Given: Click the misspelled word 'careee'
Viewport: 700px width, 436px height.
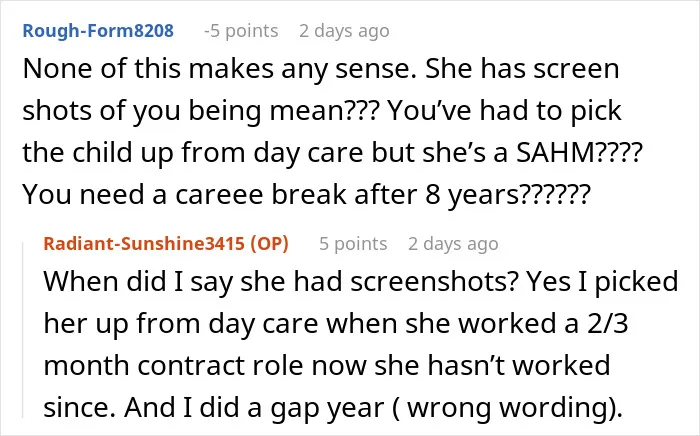Looking at the screenshot, I should click(219, 195).
